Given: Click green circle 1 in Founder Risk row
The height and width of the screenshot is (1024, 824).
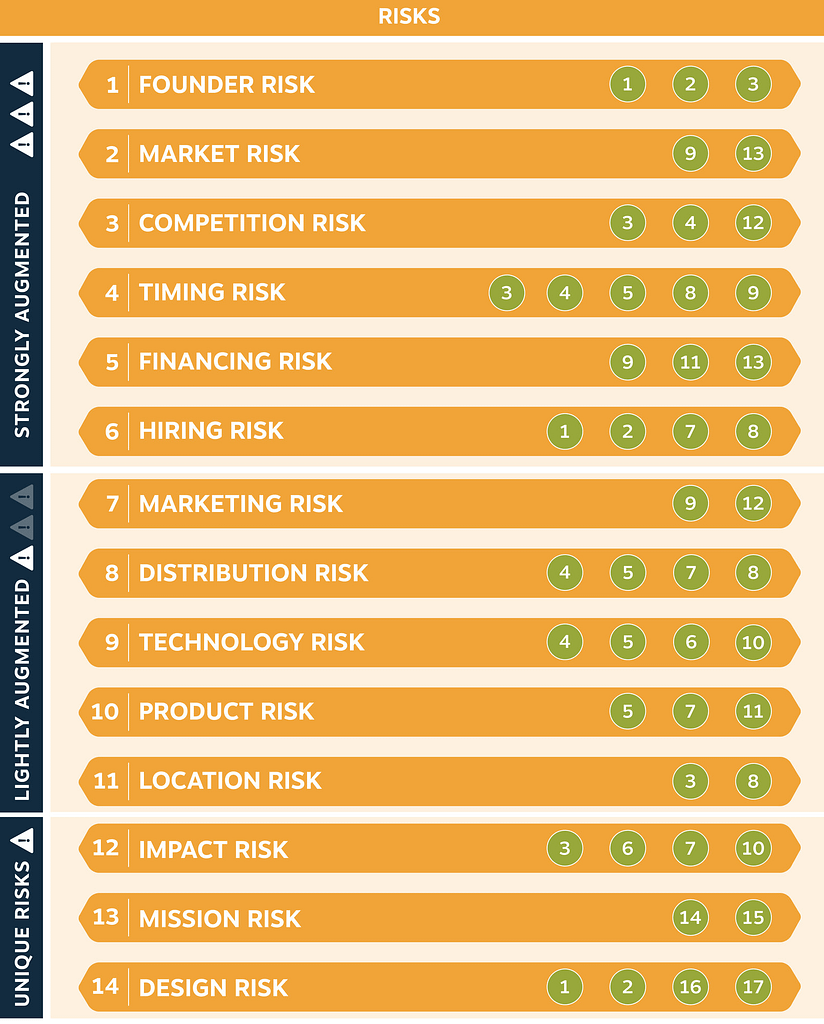Looking at the screenshot, I should pos(627,84).
